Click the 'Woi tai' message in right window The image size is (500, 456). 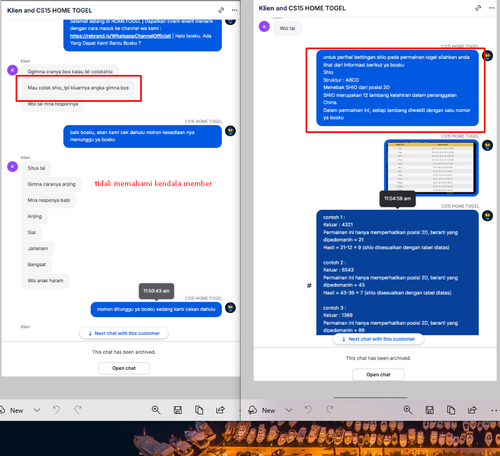pos(287,28)
